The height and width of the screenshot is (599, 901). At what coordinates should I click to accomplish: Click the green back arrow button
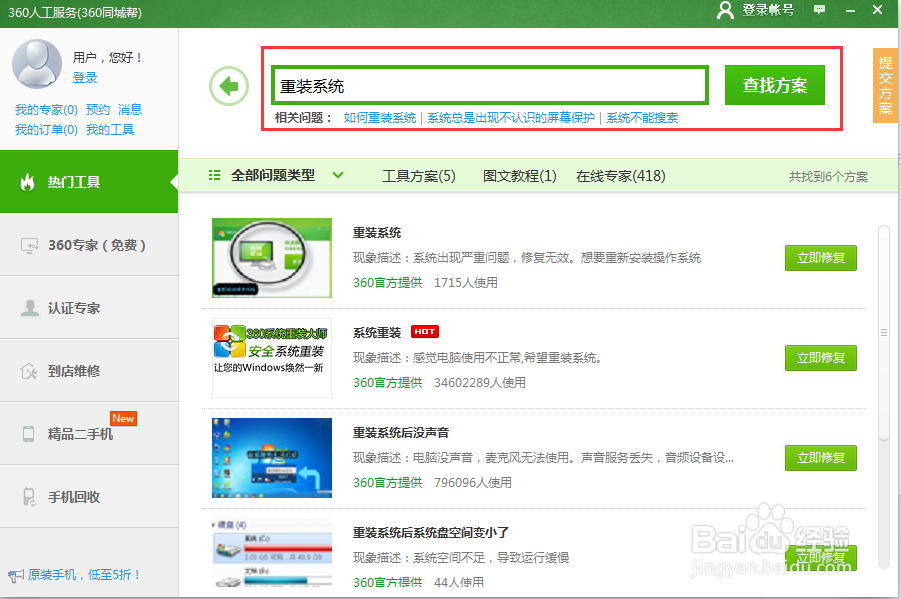tap(229, 86)
